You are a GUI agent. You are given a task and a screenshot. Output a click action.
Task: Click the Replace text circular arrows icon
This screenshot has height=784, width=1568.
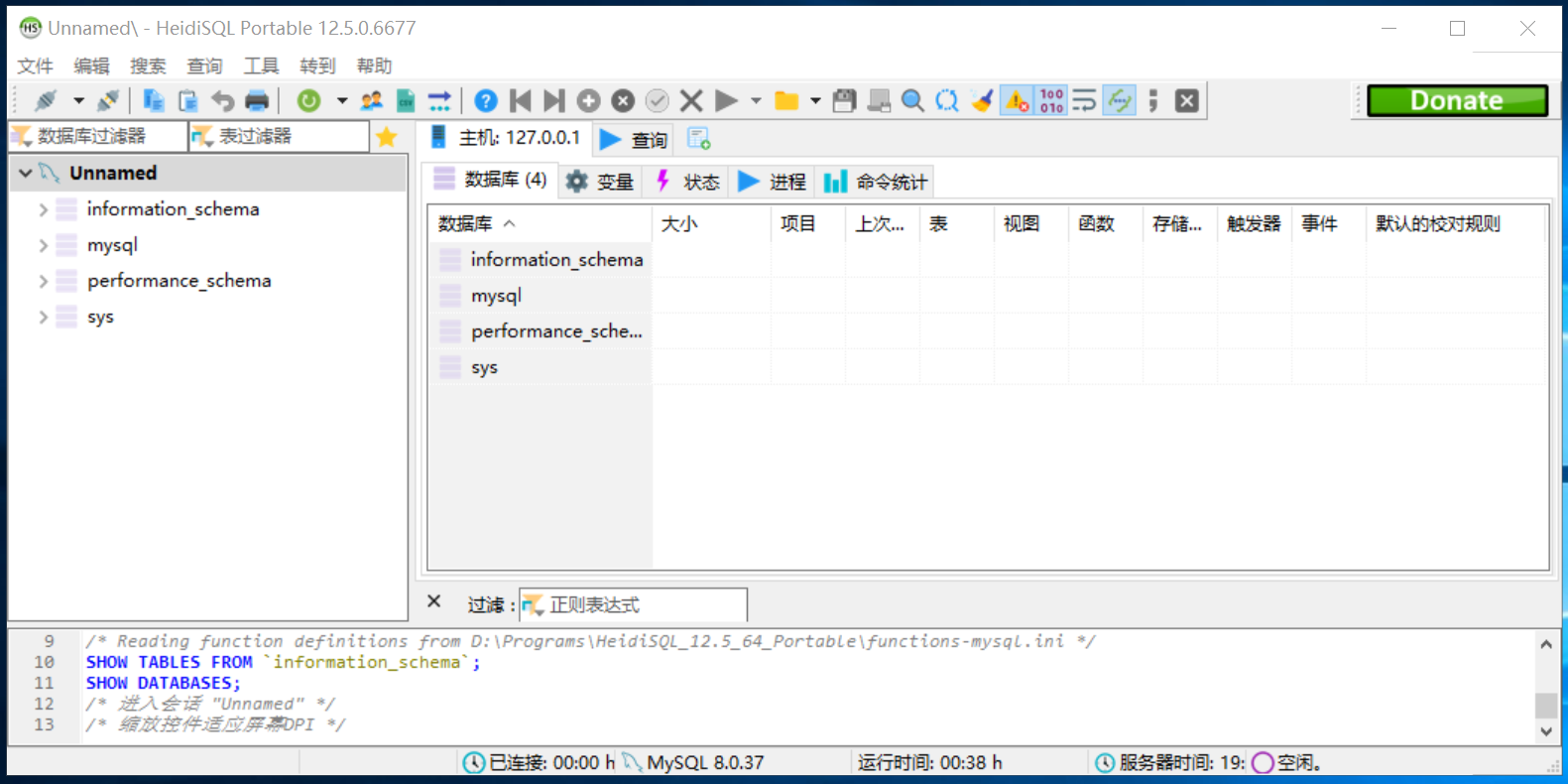pos(947,100)
